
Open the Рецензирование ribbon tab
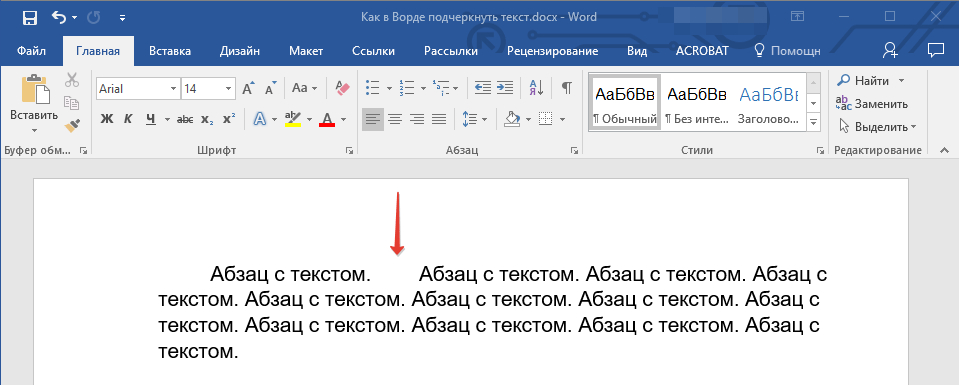coord(552,51)
